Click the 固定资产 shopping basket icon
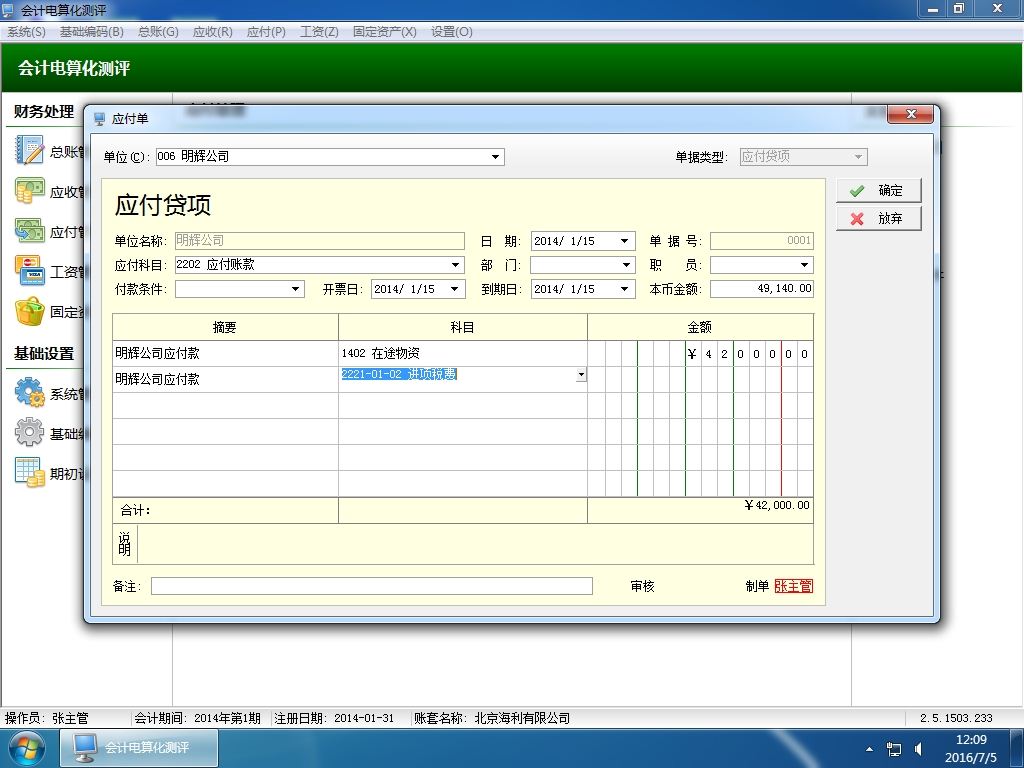Viewport: 1024px width, 768px height. pos(29,312)
